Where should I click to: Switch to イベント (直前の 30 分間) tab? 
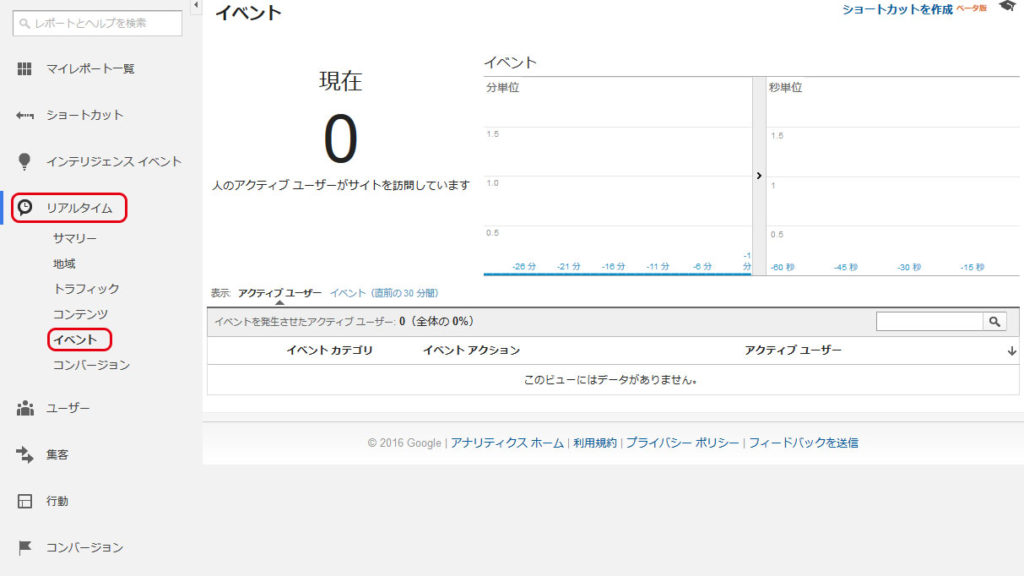(384, 293)
